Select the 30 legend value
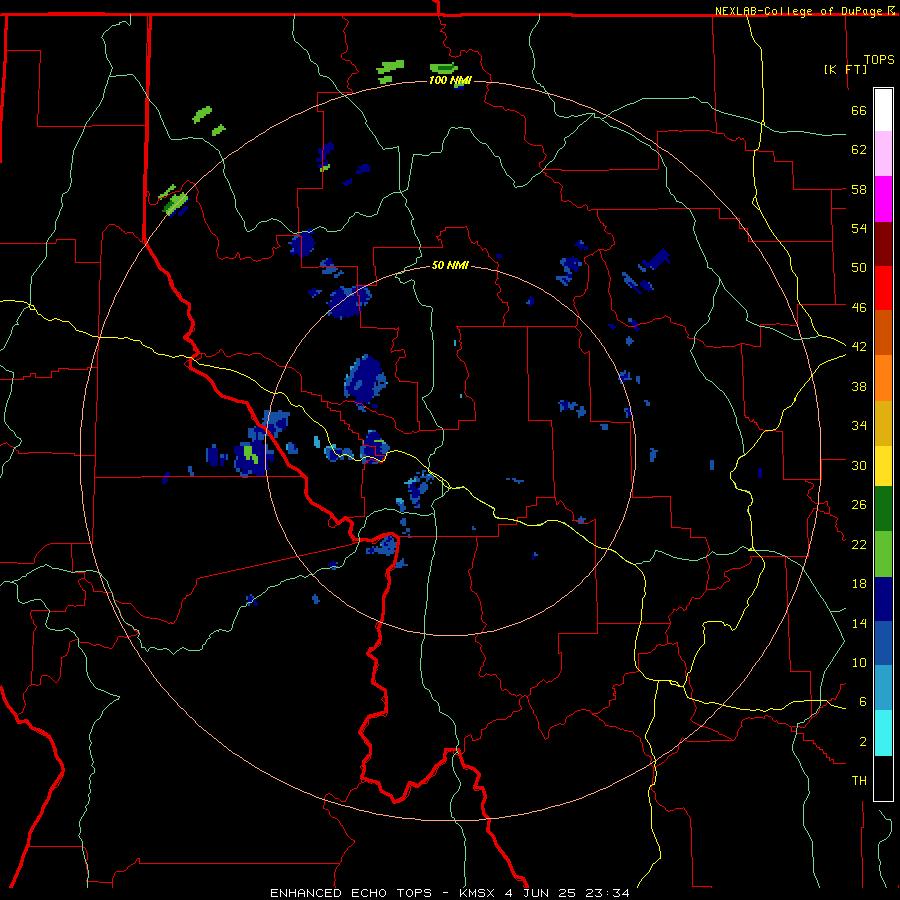Image resolution: width=900 pixels, height=900 pixels. pyautogui.click(x=859, y=465)
